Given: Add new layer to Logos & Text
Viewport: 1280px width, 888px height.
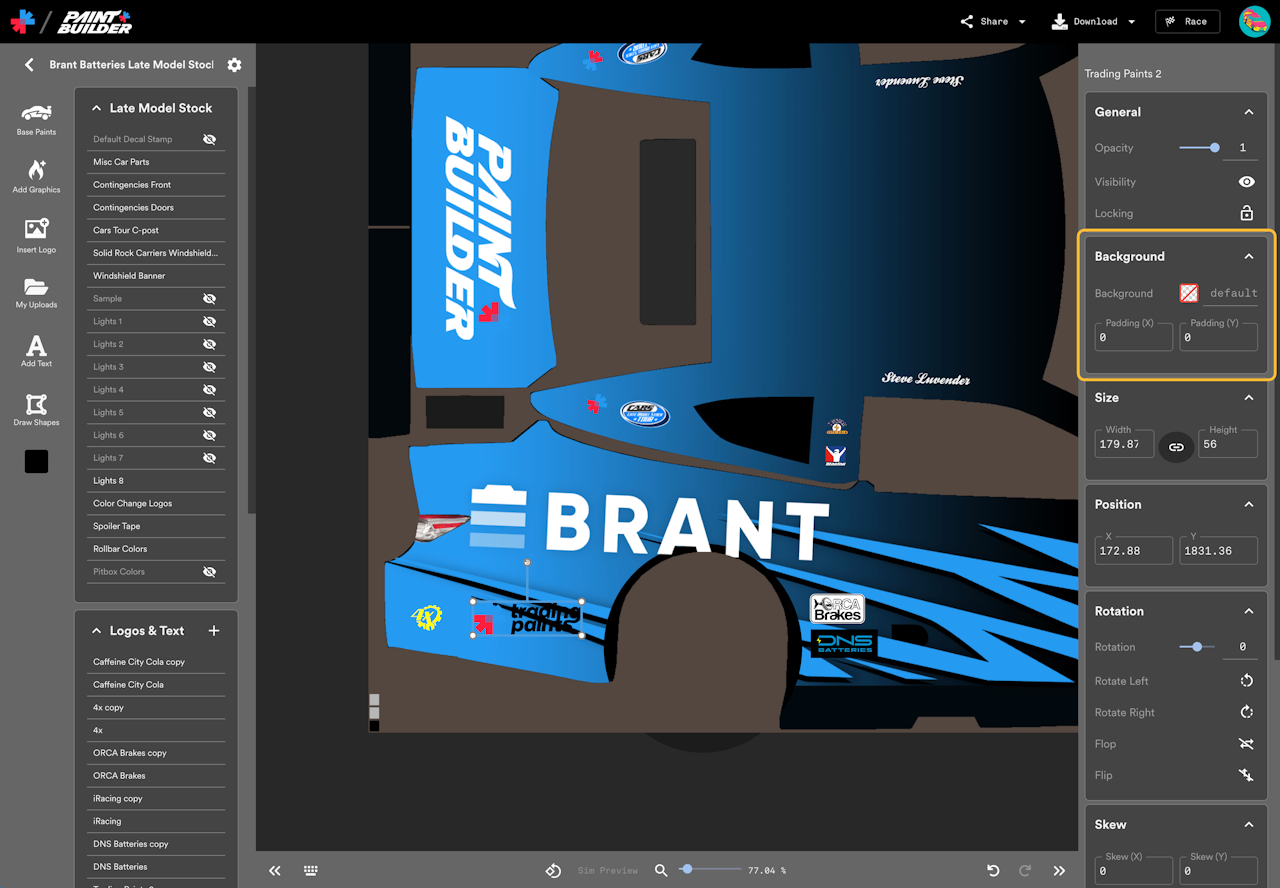Looking at the screenshot, I should tap(213, 631).
